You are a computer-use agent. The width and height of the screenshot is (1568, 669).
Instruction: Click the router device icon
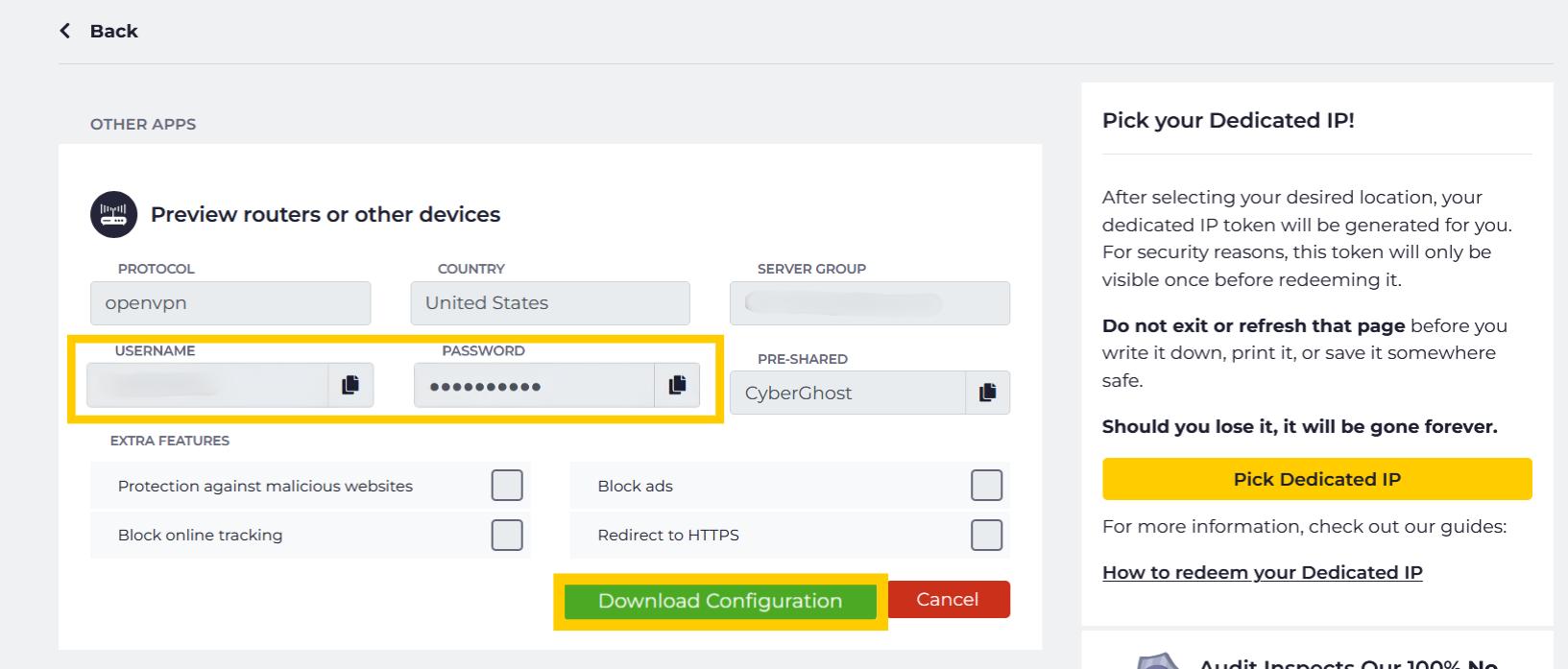coord(113,214)
